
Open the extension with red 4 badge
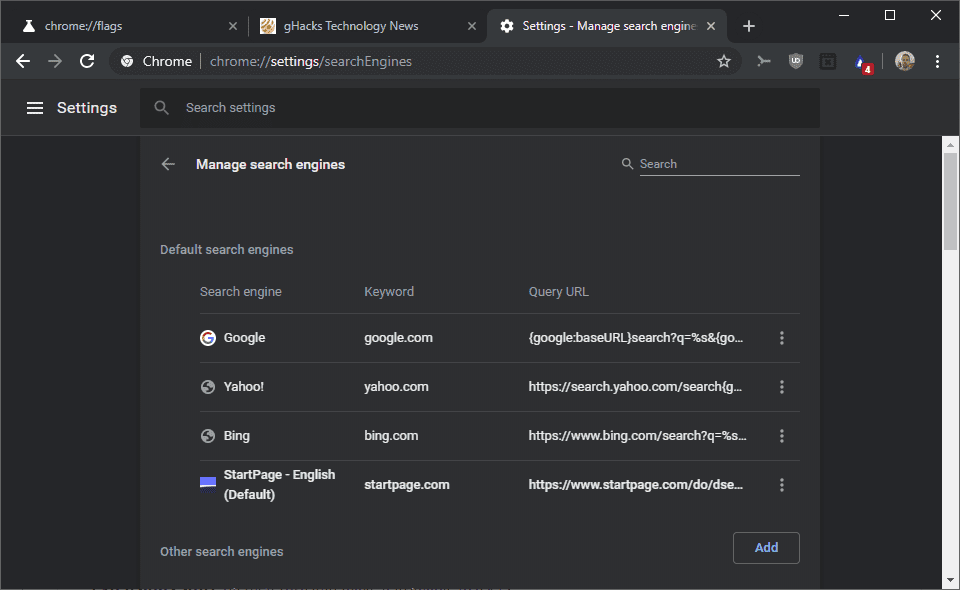(x=863, y=63)
